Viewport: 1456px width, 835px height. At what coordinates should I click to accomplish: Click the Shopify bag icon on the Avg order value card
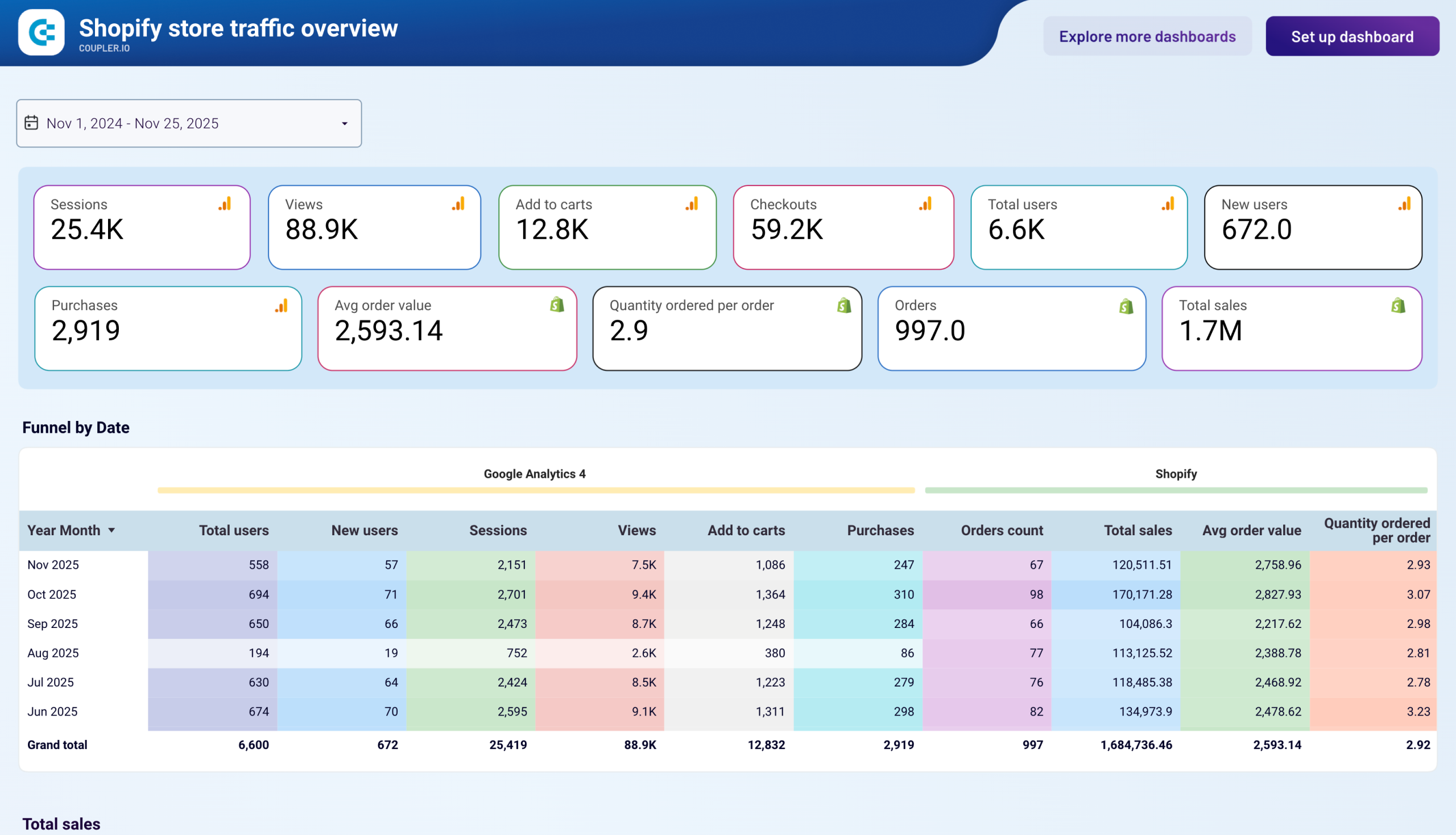click(x=557, y=304)
